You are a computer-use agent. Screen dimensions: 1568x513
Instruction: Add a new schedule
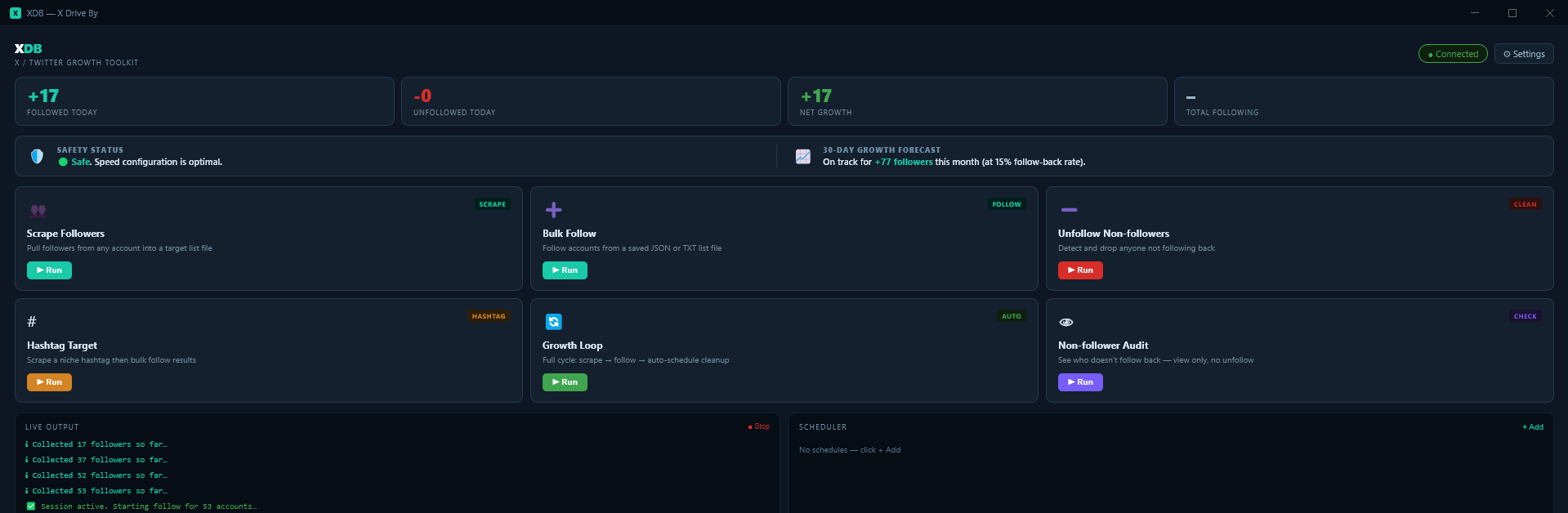(1533, 427)
